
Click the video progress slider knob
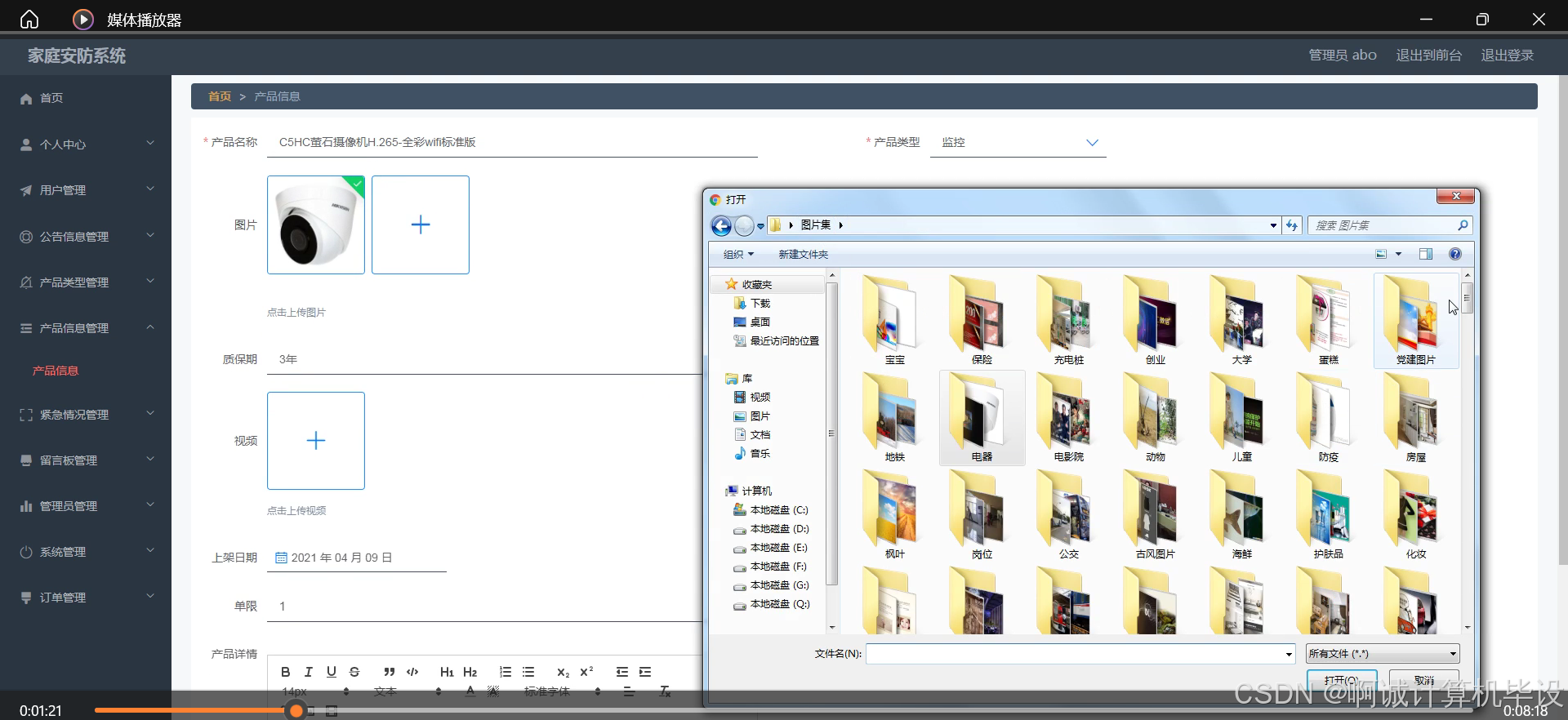(x=296, y=711)
